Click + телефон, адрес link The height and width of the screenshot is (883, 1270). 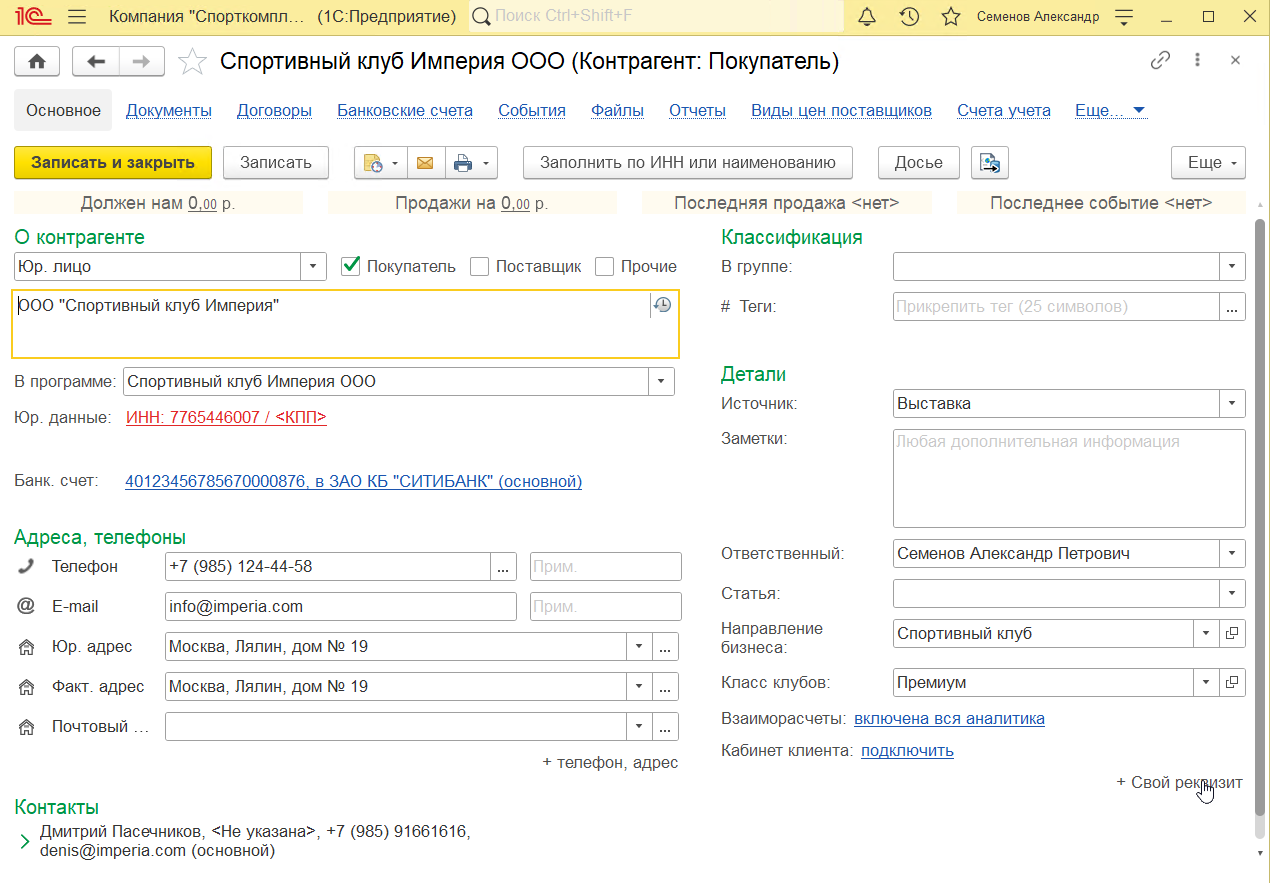point(610,762)
